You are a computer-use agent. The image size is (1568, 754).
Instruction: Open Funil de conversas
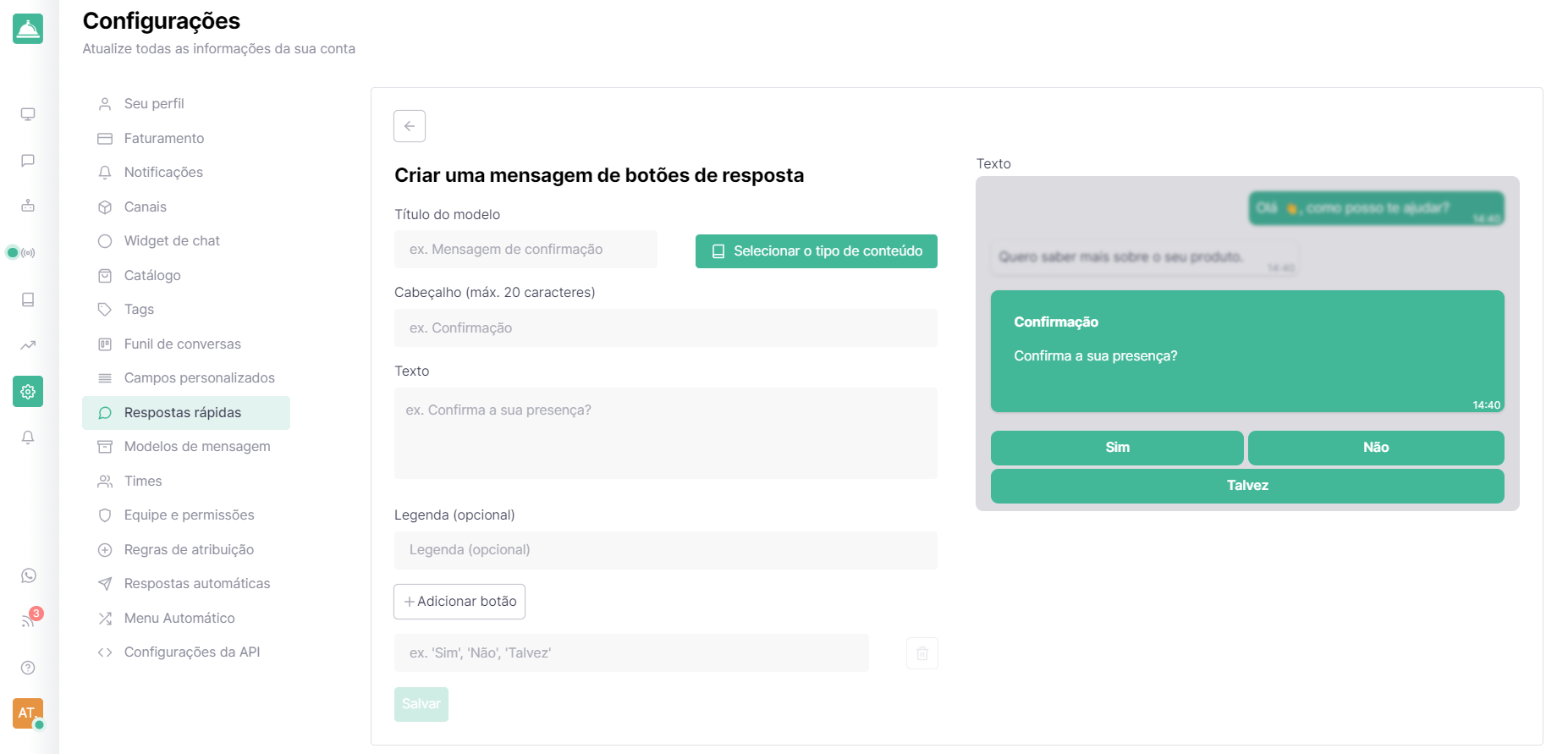tap(186, 344)
